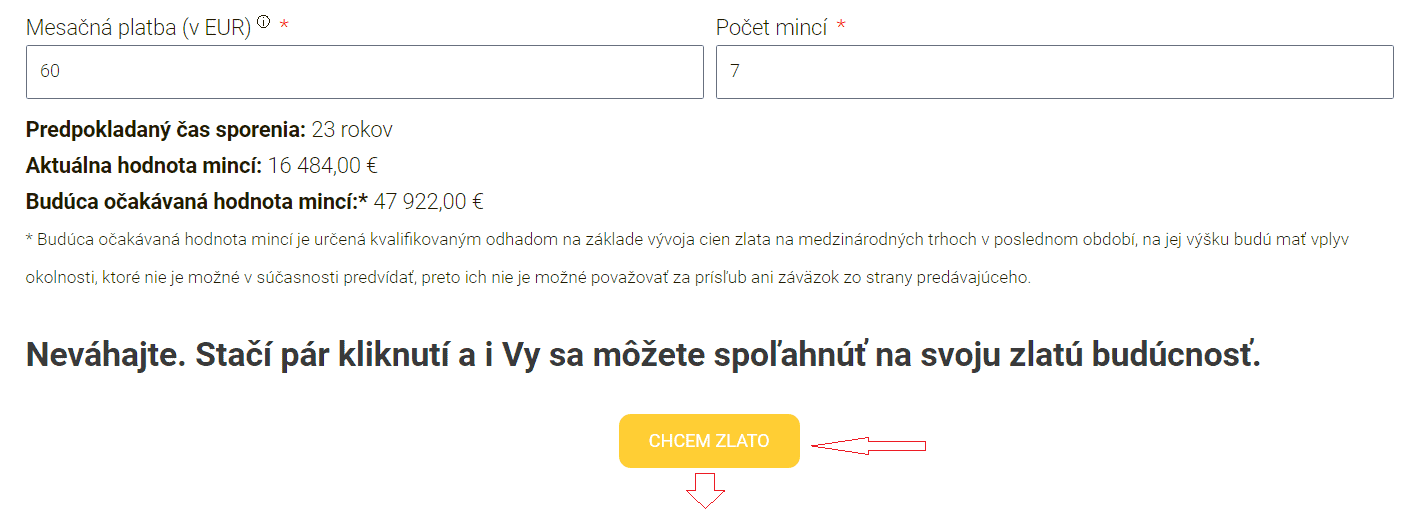Click the red asterisk after Počet mincí label

coord(841,26)
